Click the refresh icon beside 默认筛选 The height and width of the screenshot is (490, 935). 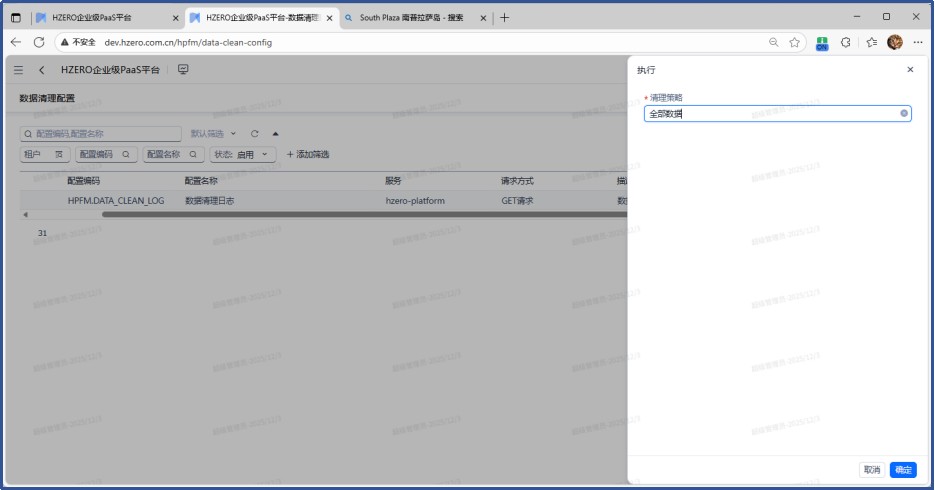click(255, 133)
